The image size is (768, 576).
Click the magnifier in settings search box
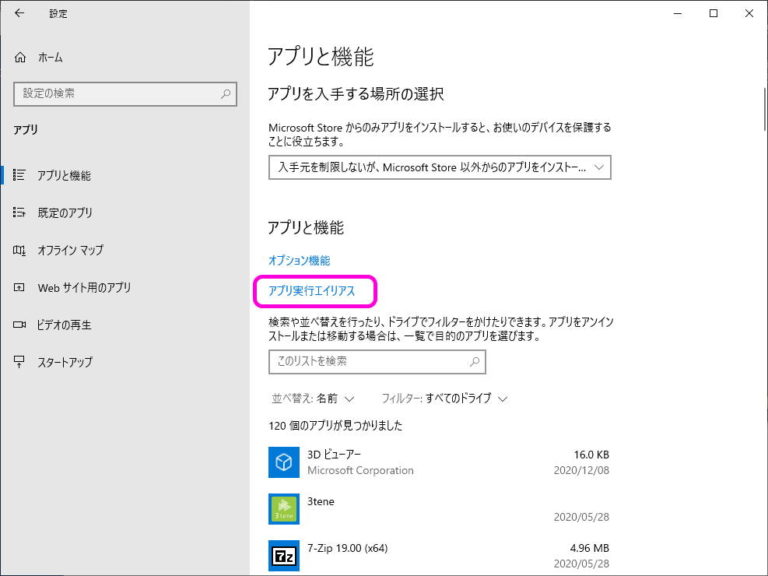pyautogui.click(x=226, y=94)
